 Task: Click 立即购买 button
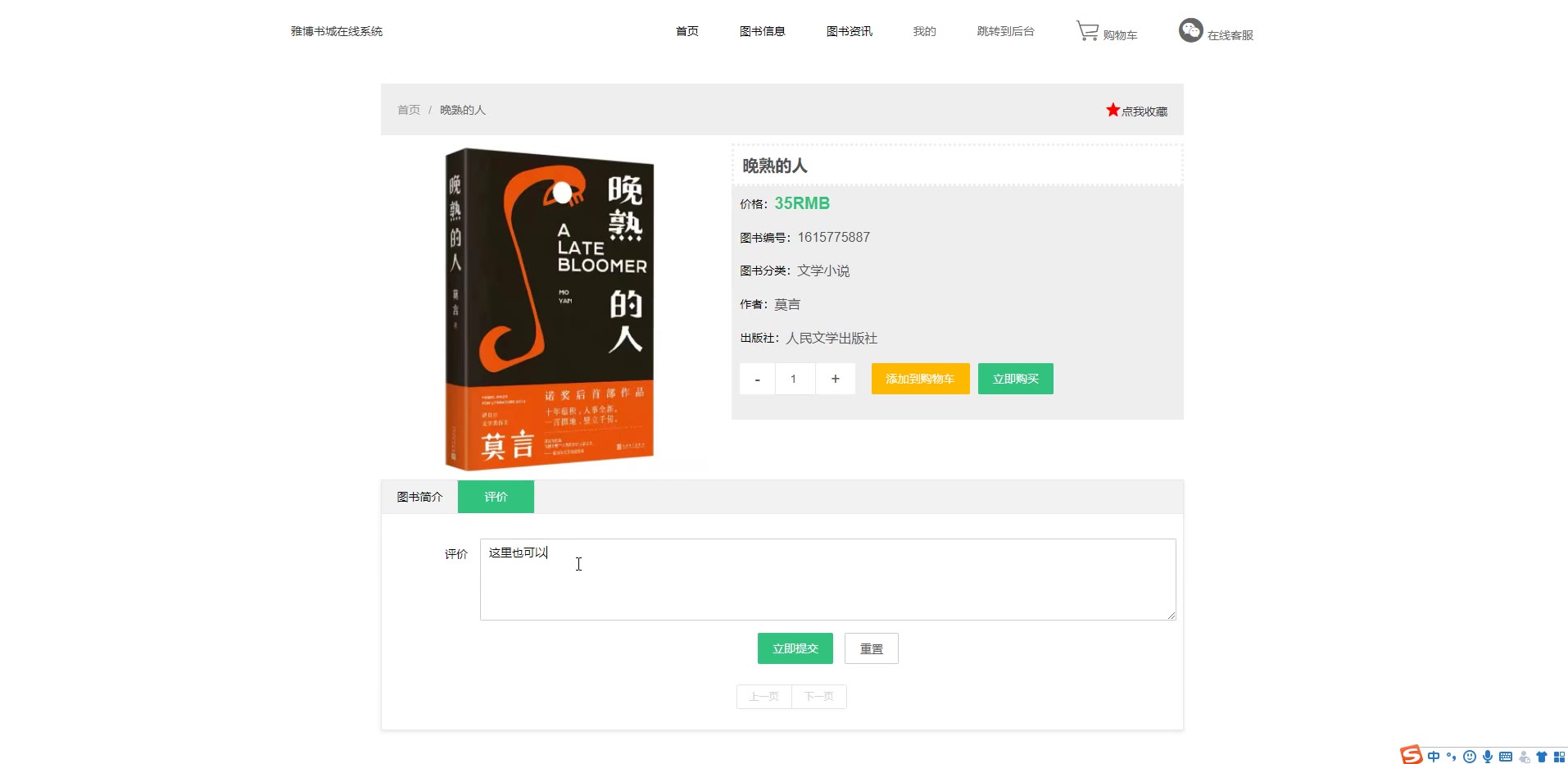pyautogui.click(x=1015, y=379)
